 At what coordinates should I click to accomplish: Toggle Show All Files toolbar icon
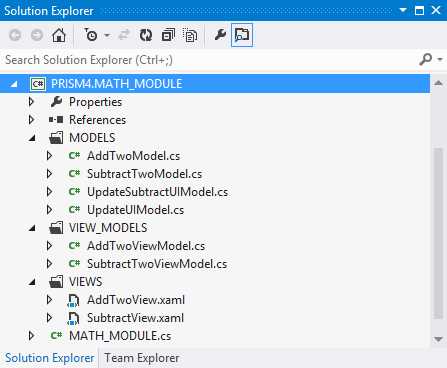190,35
